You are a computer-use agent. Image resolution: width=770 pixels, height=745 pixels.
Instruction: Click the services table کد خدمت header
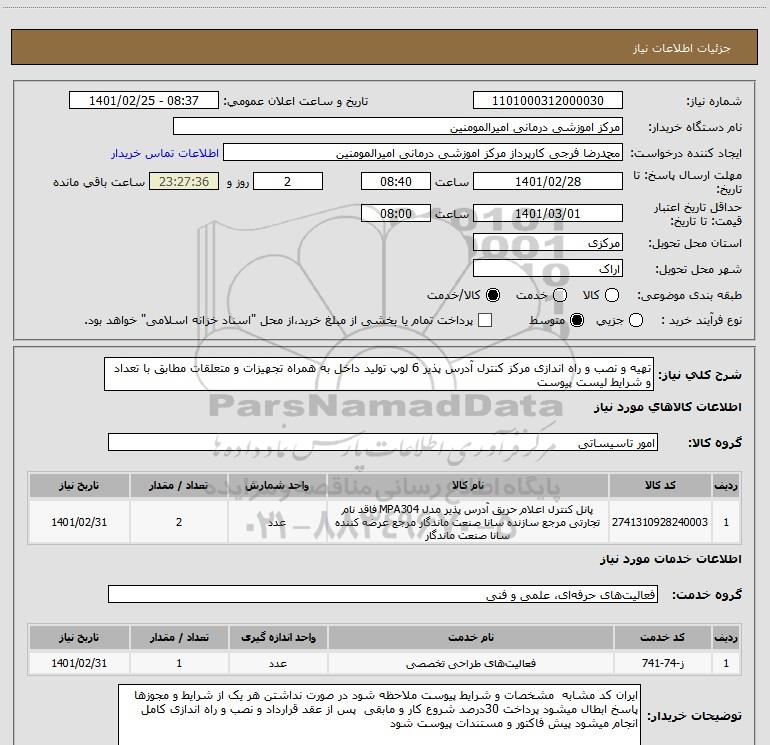click(662, 637)
